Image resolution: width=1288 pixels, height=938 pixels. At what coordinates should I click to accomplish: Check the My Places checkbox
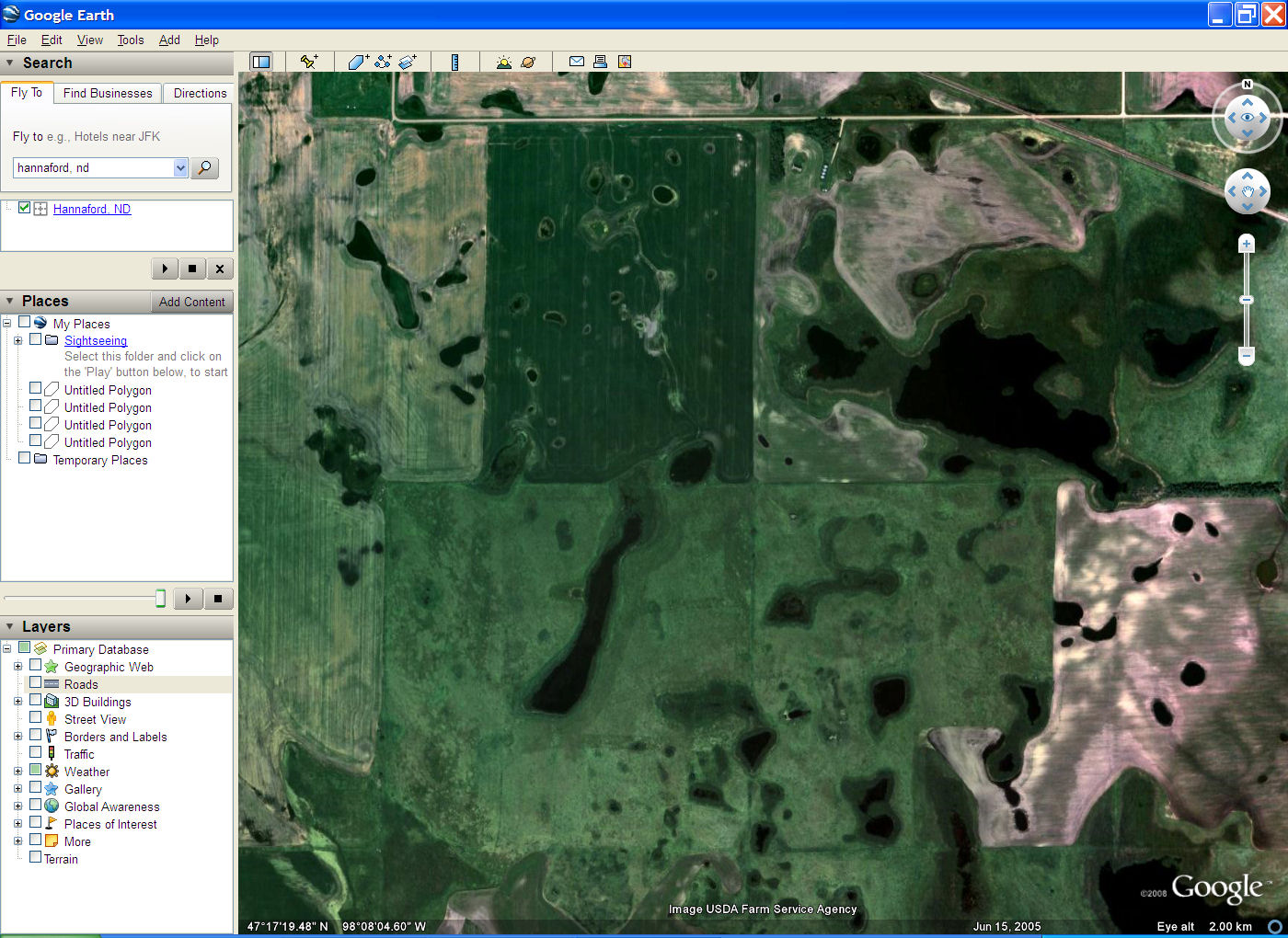[24, 323]
